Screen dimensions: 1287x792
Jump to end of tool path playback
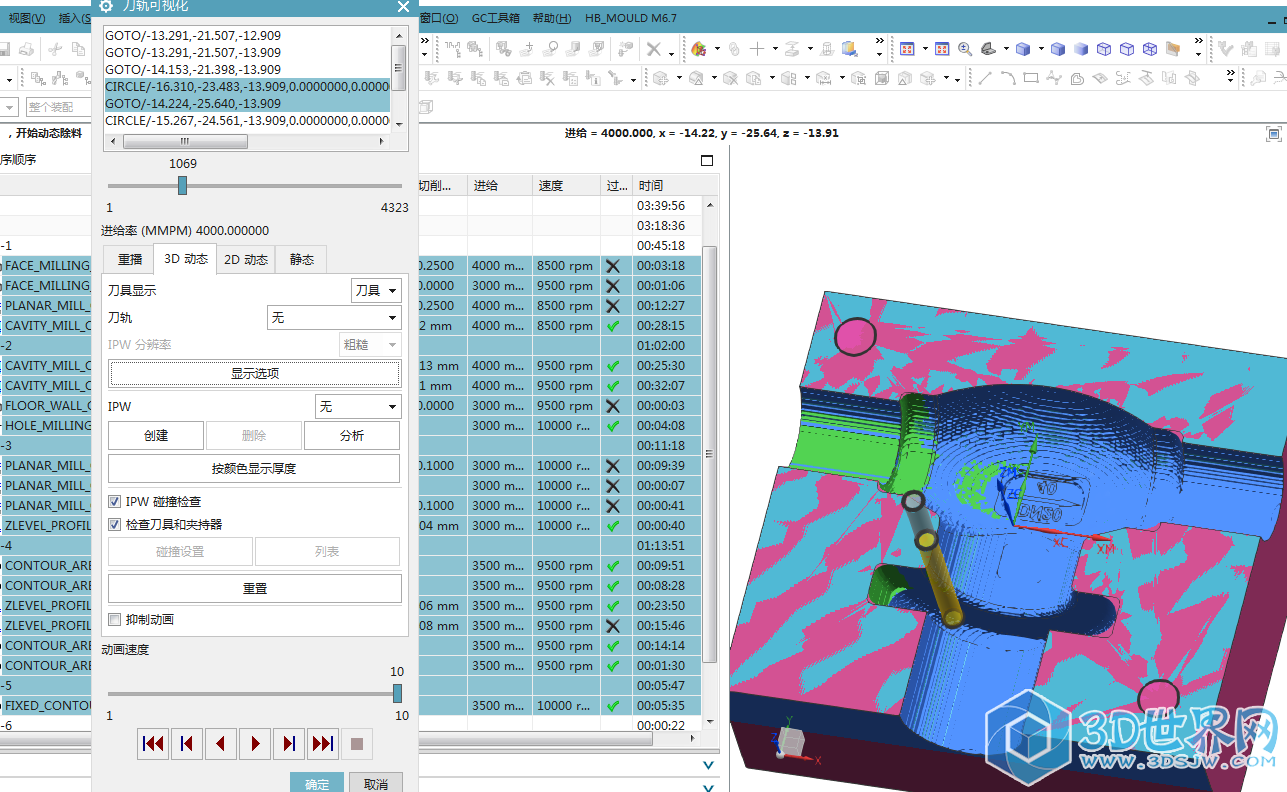(323, 743)
